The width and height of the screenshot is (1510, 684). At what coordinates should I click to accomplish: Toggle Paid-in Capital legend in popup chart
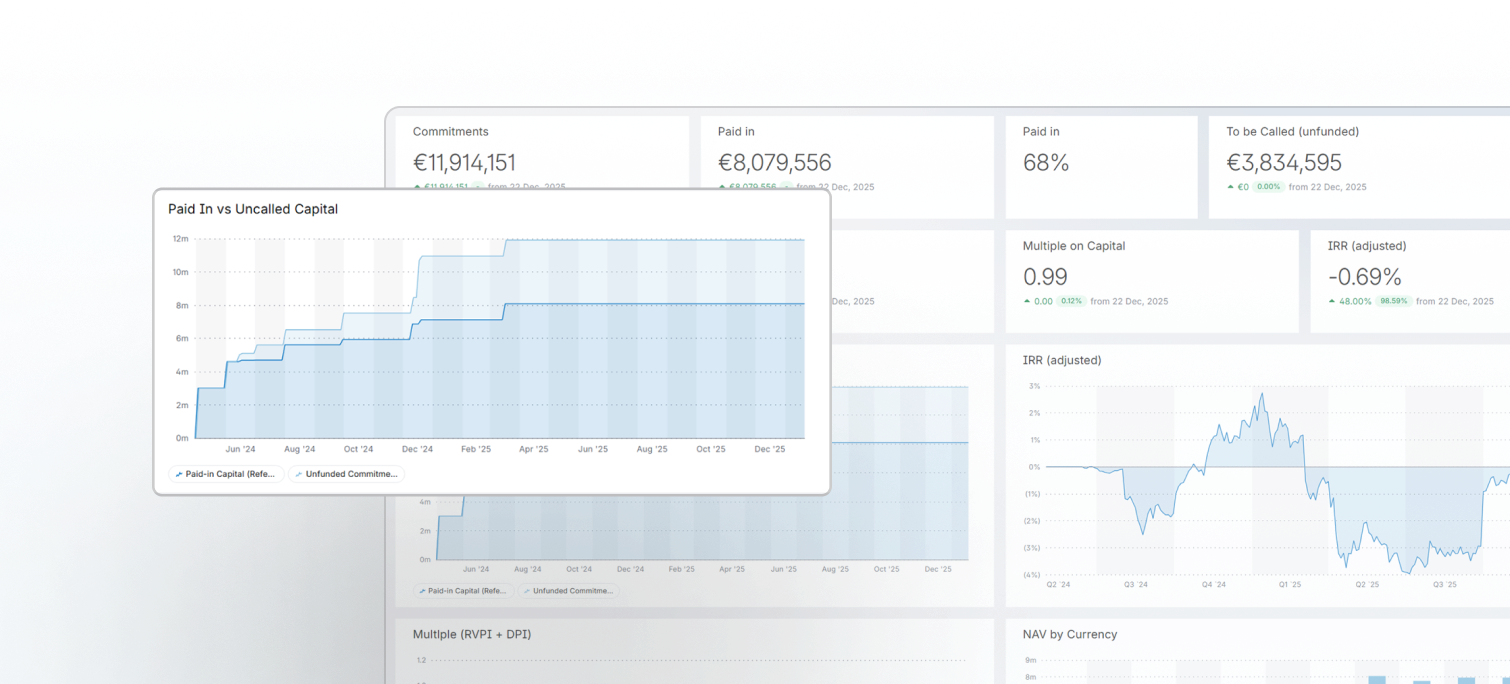tap(226, 474)
